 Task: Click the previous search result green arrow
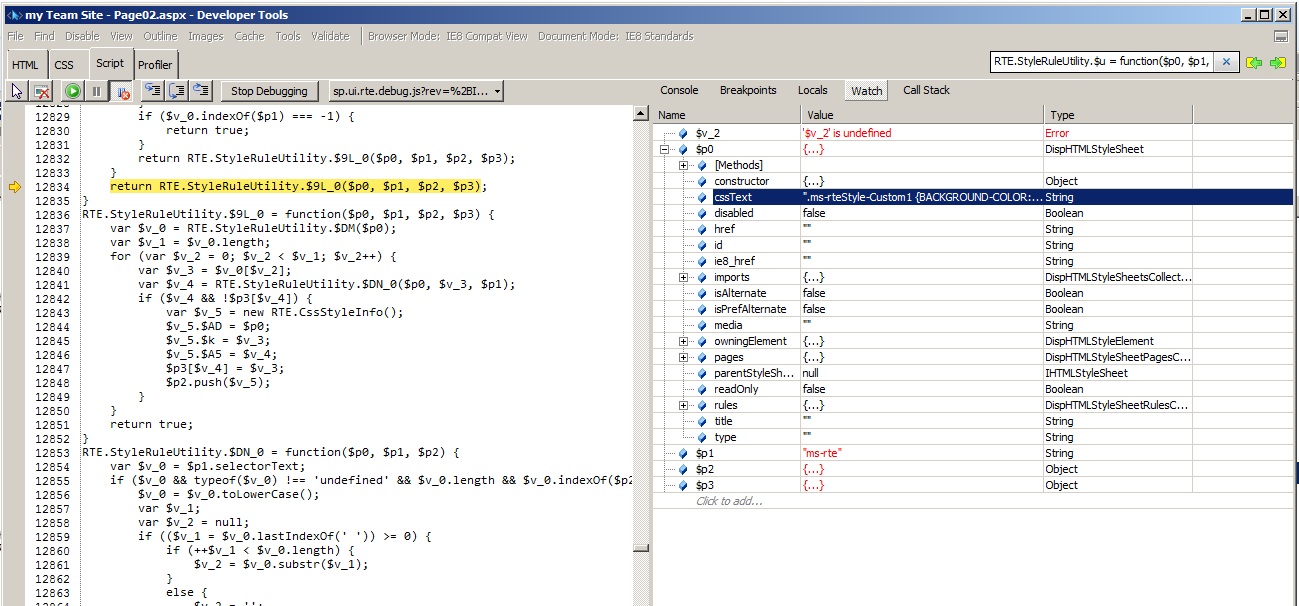1252,61
